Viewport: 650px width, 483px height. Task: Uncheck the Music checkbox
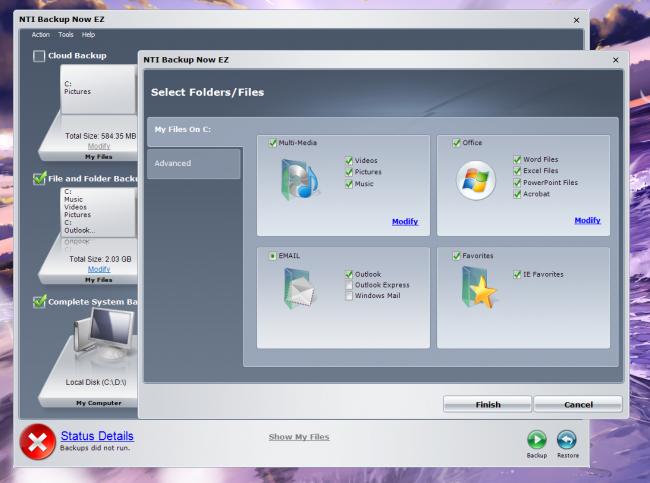pyautogui.click(x=349, y=184)
